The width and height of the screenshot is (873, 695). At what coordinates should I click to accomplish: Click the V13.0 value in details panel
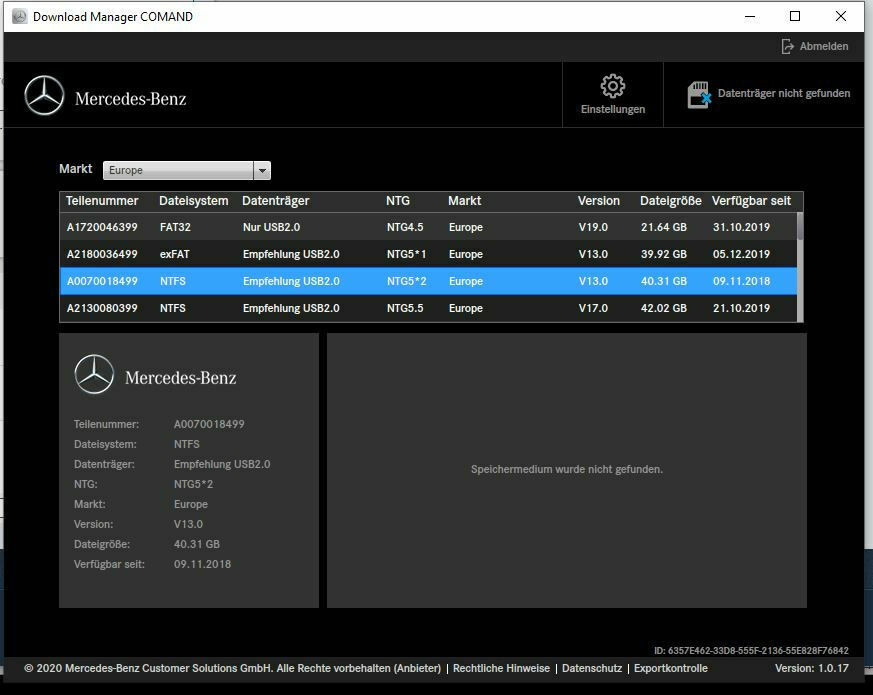[188, 524]
